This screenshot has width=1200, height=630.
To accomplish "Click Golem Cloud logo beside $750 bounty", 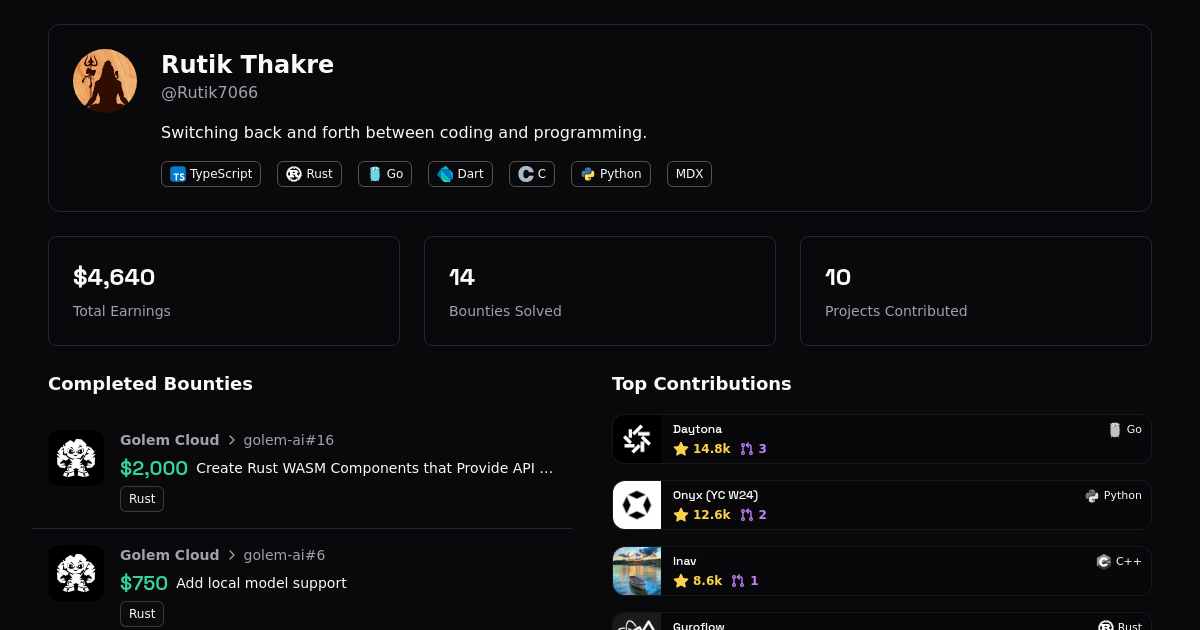I will [76, 573].
